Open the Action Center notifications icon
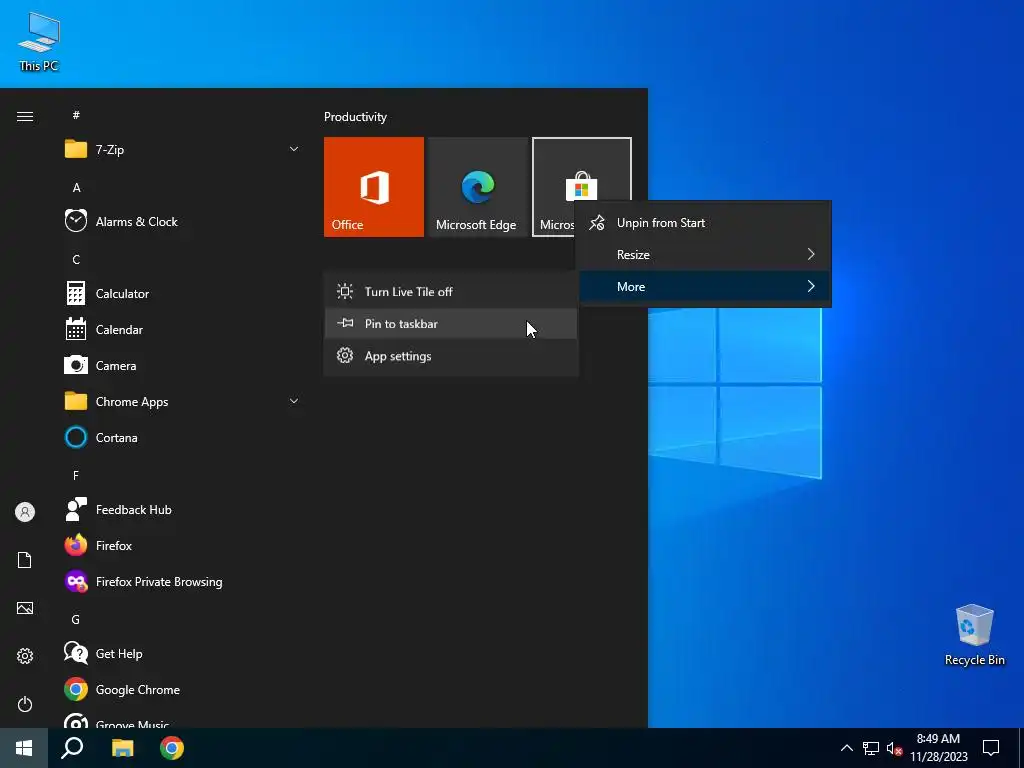1024x768 pixels. pos(991,748)
